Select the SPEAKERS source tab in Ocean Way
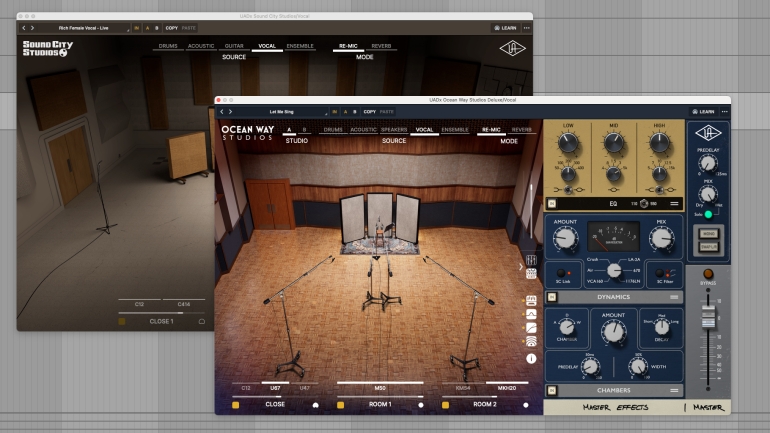The width and height of the screenshot is (770, 433). (x=394, y=130)
